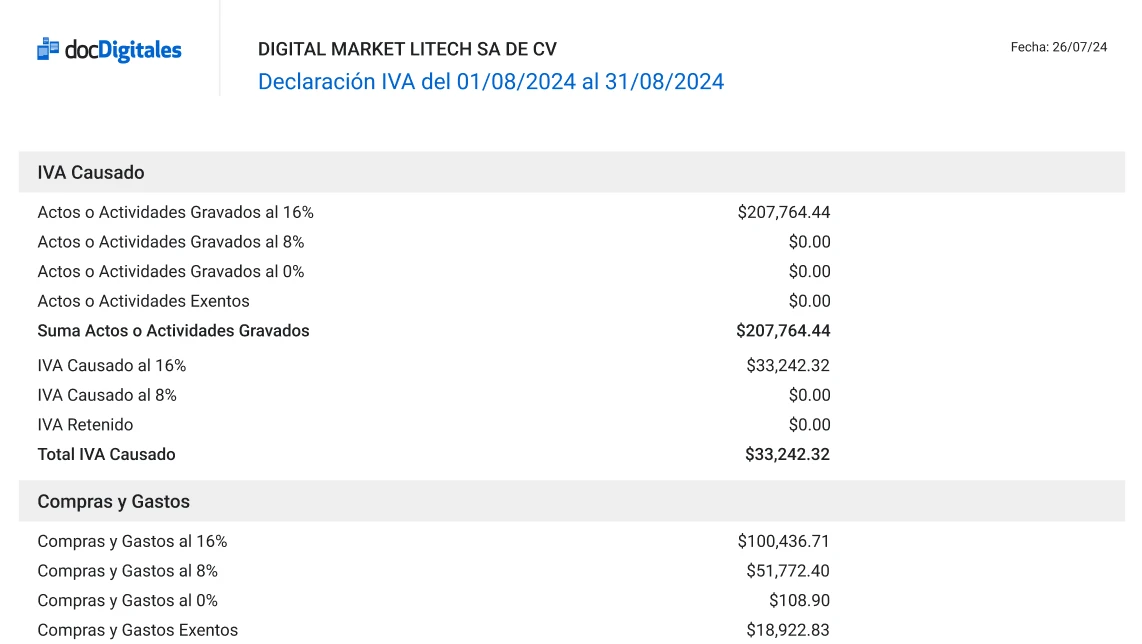Click the $108.90 Compras al 0% amount
The width and height of the screenshot is (1142, 644).
pyautogui.click(x=799, y=601)
